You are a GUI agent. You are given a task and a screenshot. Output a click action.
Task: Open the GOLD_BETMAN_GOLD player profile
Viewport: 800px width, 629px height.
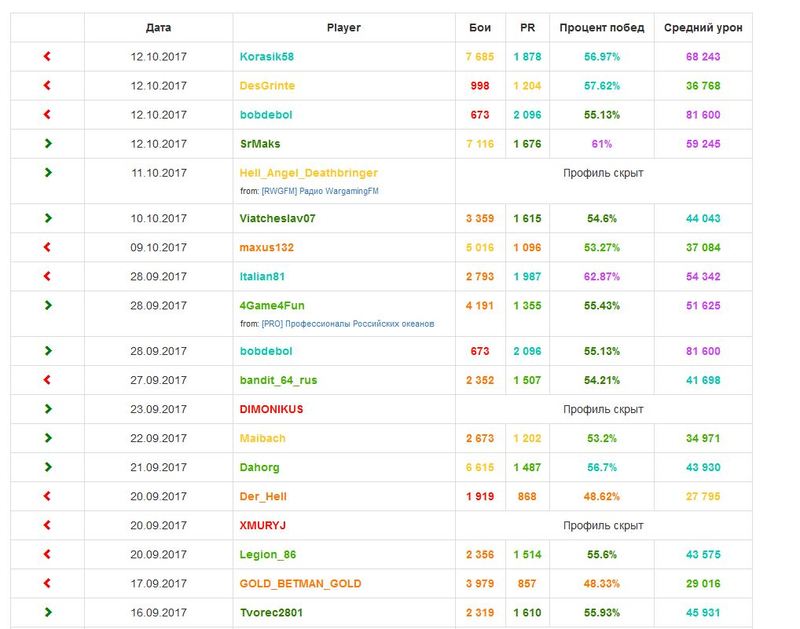point(300,583)
